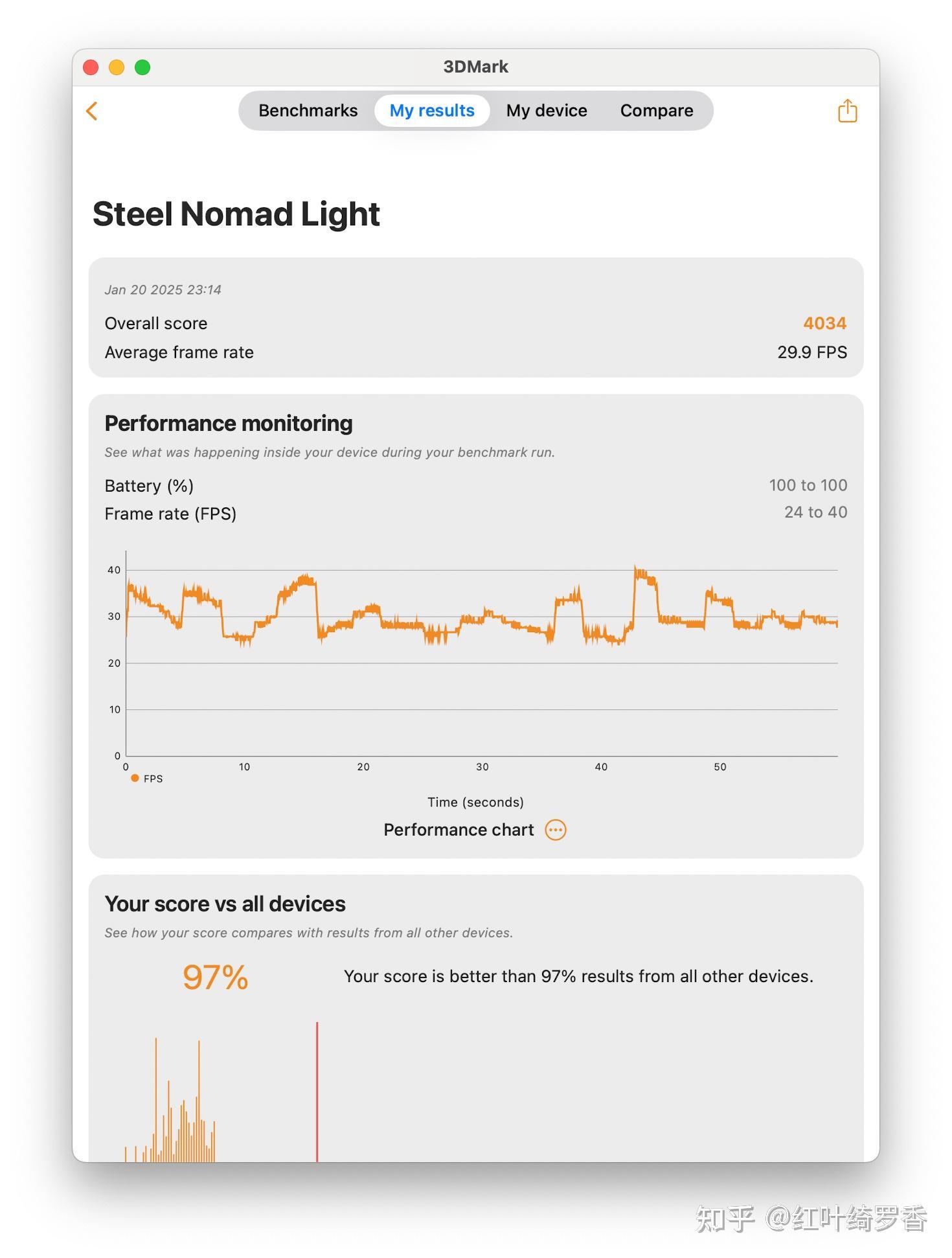Click the Battery (%) monitoring row
The width and height of the screenshot is (952, 1258).
[x=150, y=486]
